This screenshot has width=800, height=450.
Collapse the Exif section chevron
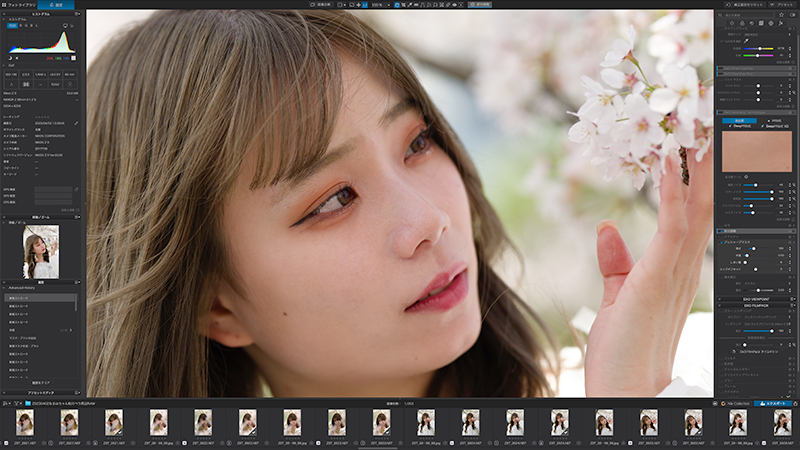[x=4, y=65]
